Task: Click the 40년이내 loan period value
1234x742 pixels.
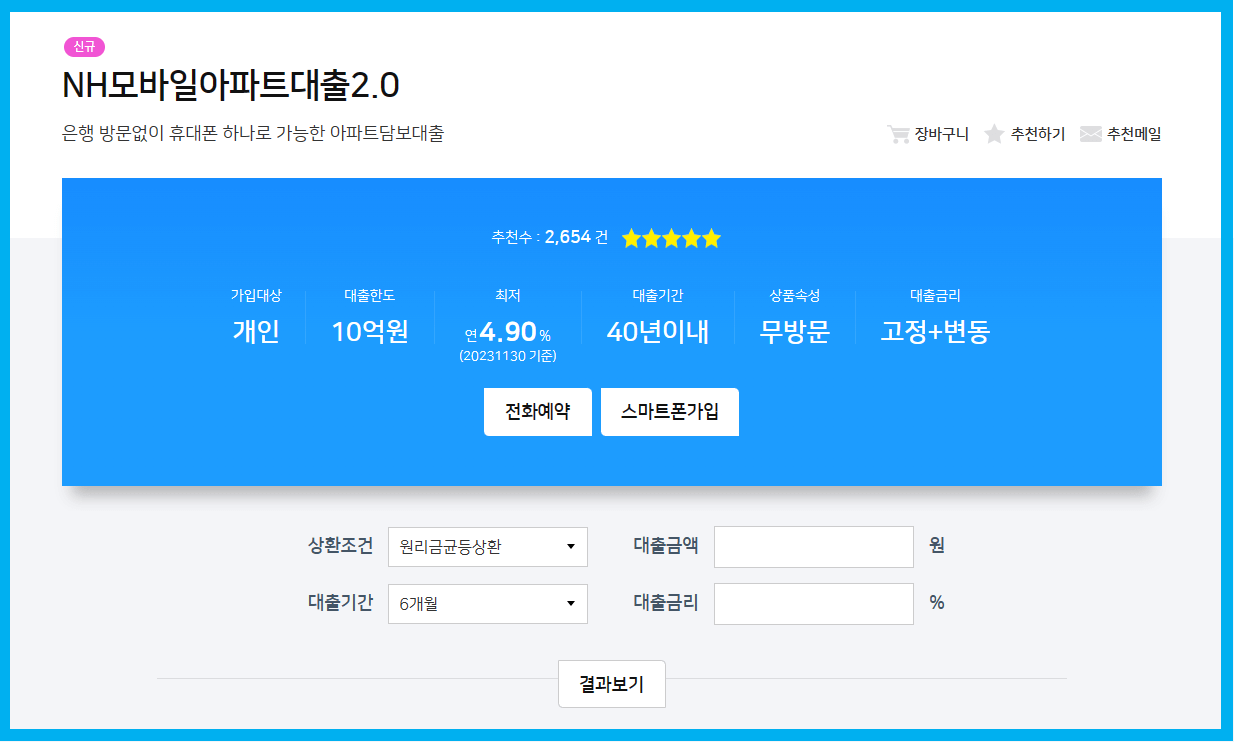Action: tap(658, 332)
